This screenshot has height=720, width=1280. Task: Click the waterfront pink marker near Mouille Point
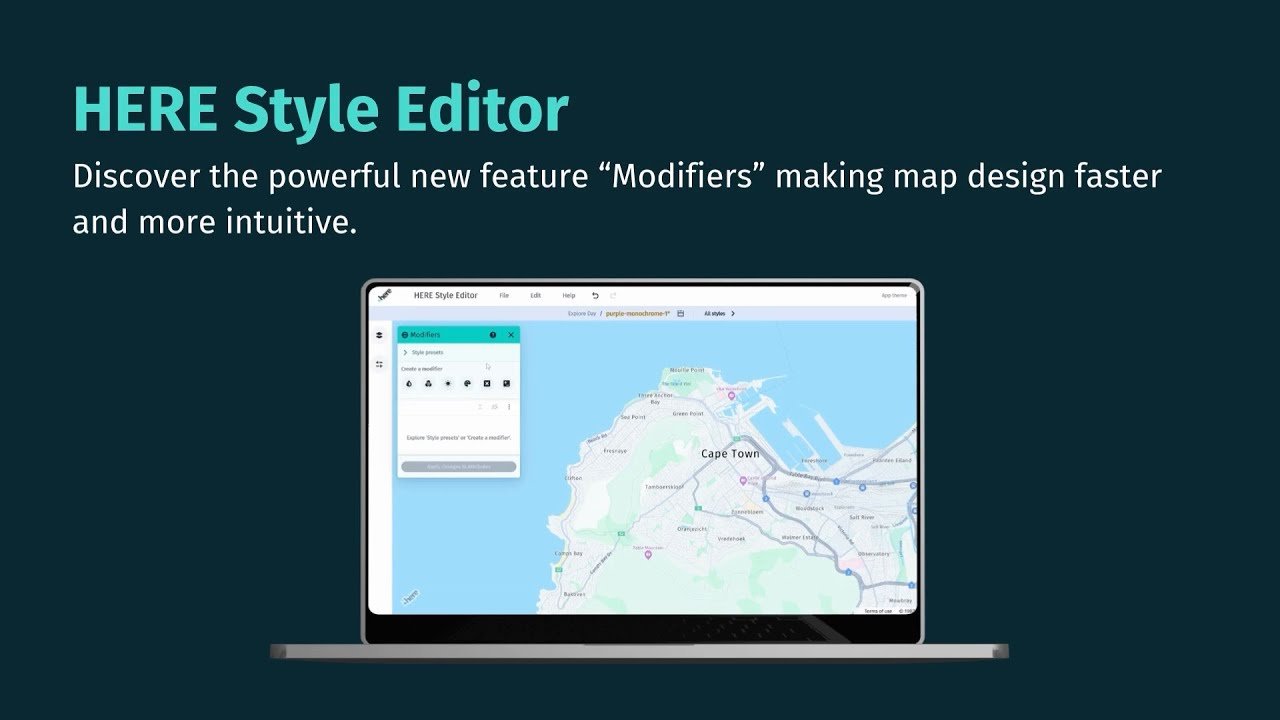(x=731, y=395)
